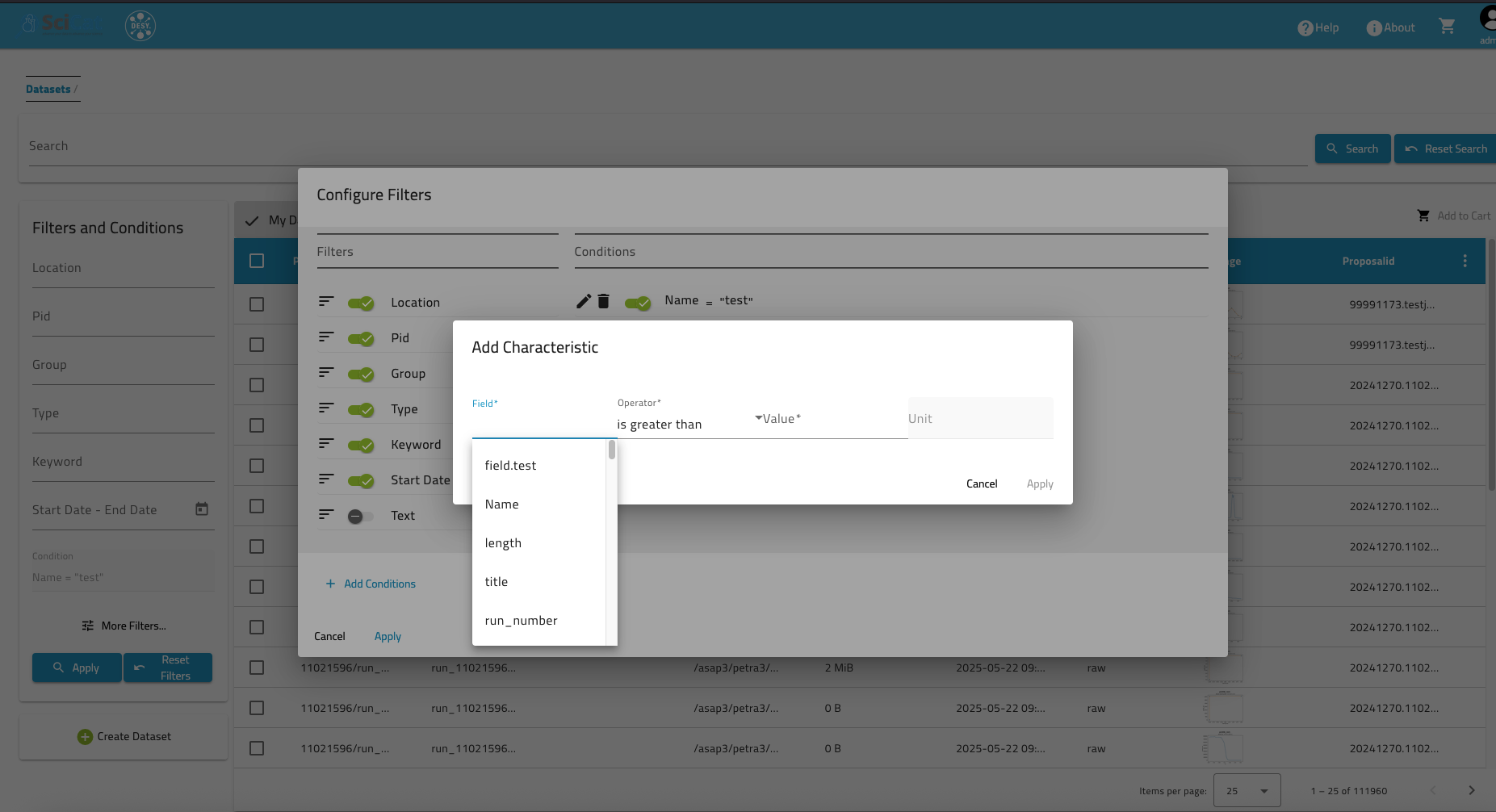
Task: Choose run_number from the field list
Action: pyautogui.click(x=521, y=621)
